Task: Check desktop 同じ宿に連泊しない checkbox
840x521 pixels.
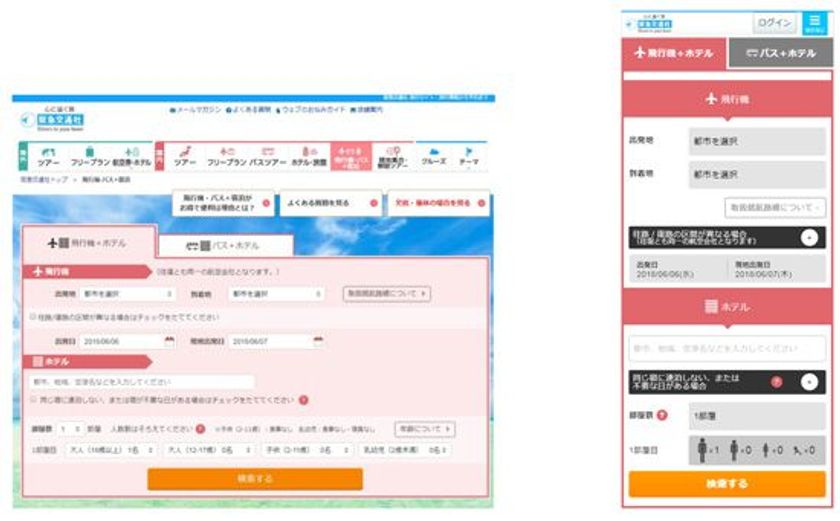Action: [x=33, y=399]
